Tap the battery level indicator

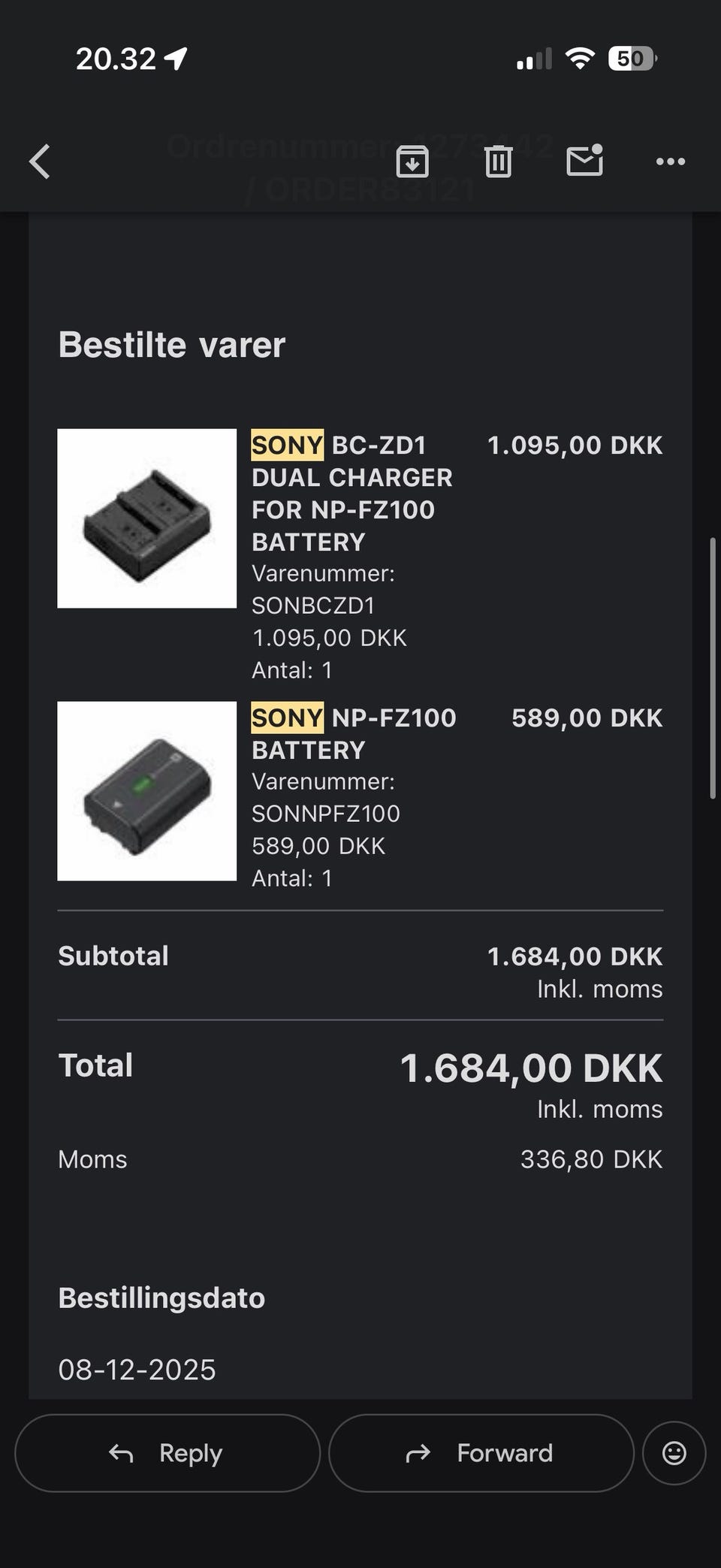coord(632,59)
